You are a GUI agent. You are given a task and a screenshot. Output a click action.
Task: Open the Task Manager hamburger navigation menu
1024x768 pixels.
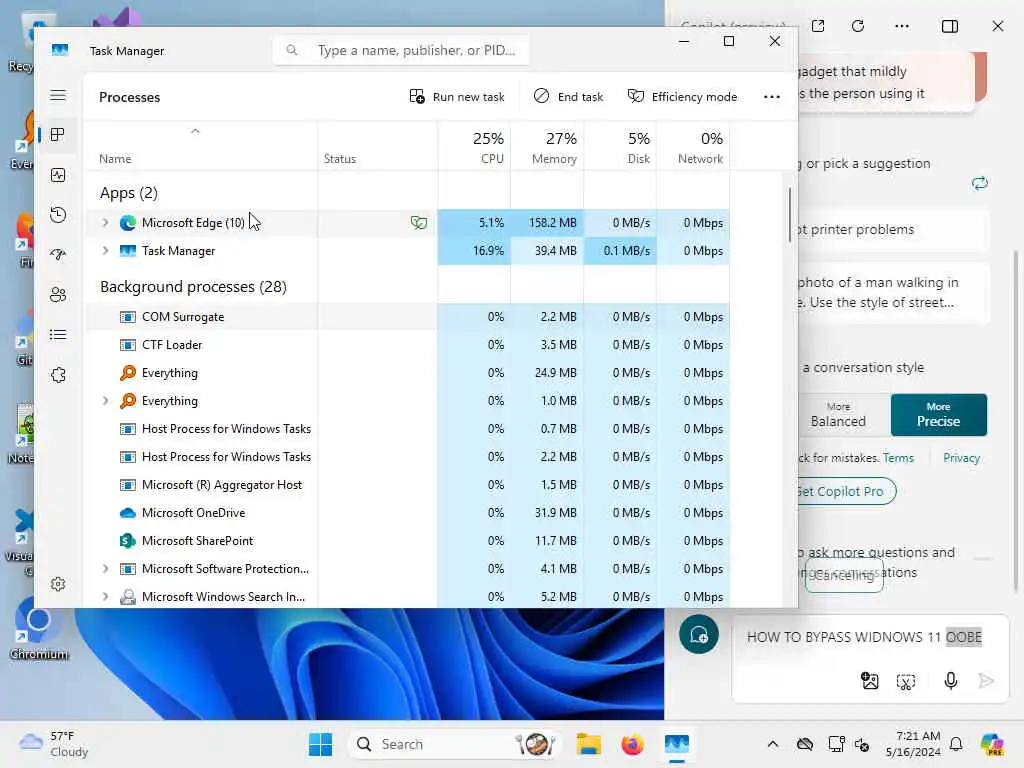click(58, 95)
